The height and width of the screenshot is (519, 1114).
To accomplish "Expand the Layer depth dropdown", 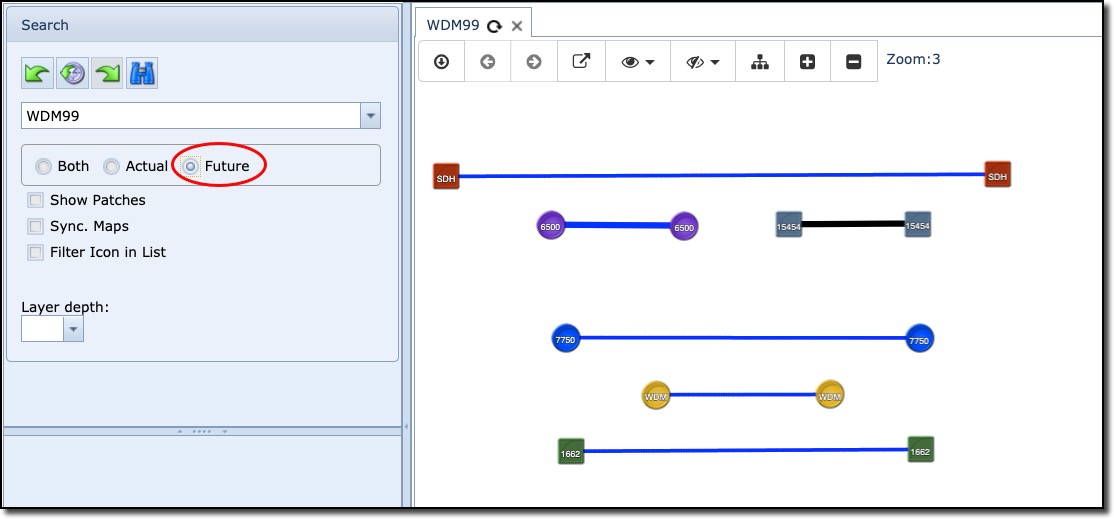I will [73, 329].
